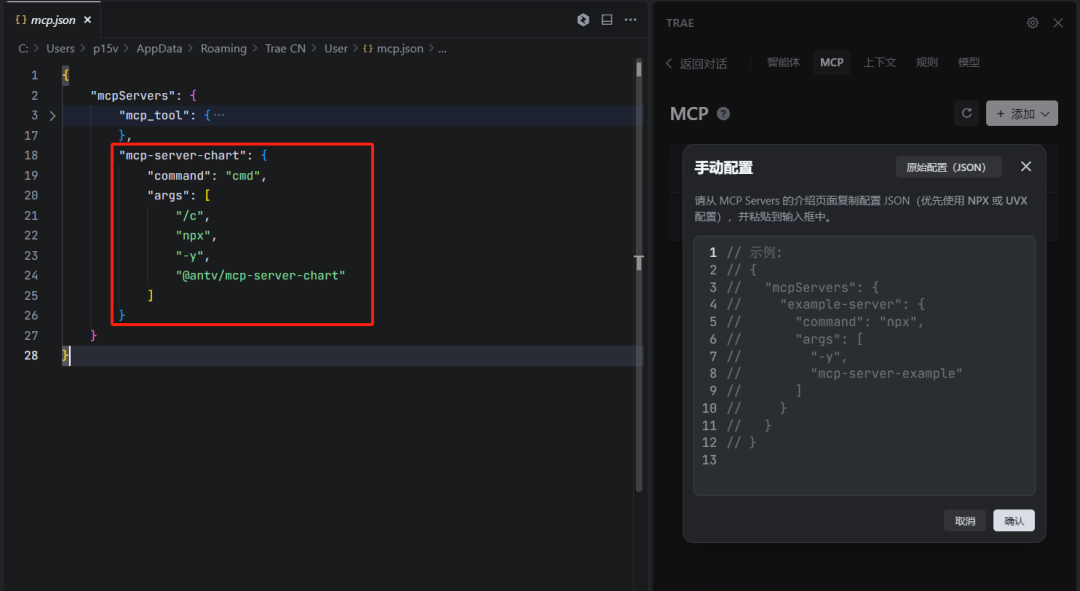Viewport: 1080px width, 591px height.
Task: Close the mcp.json editor tab
Action: click(x=87, y=20)
